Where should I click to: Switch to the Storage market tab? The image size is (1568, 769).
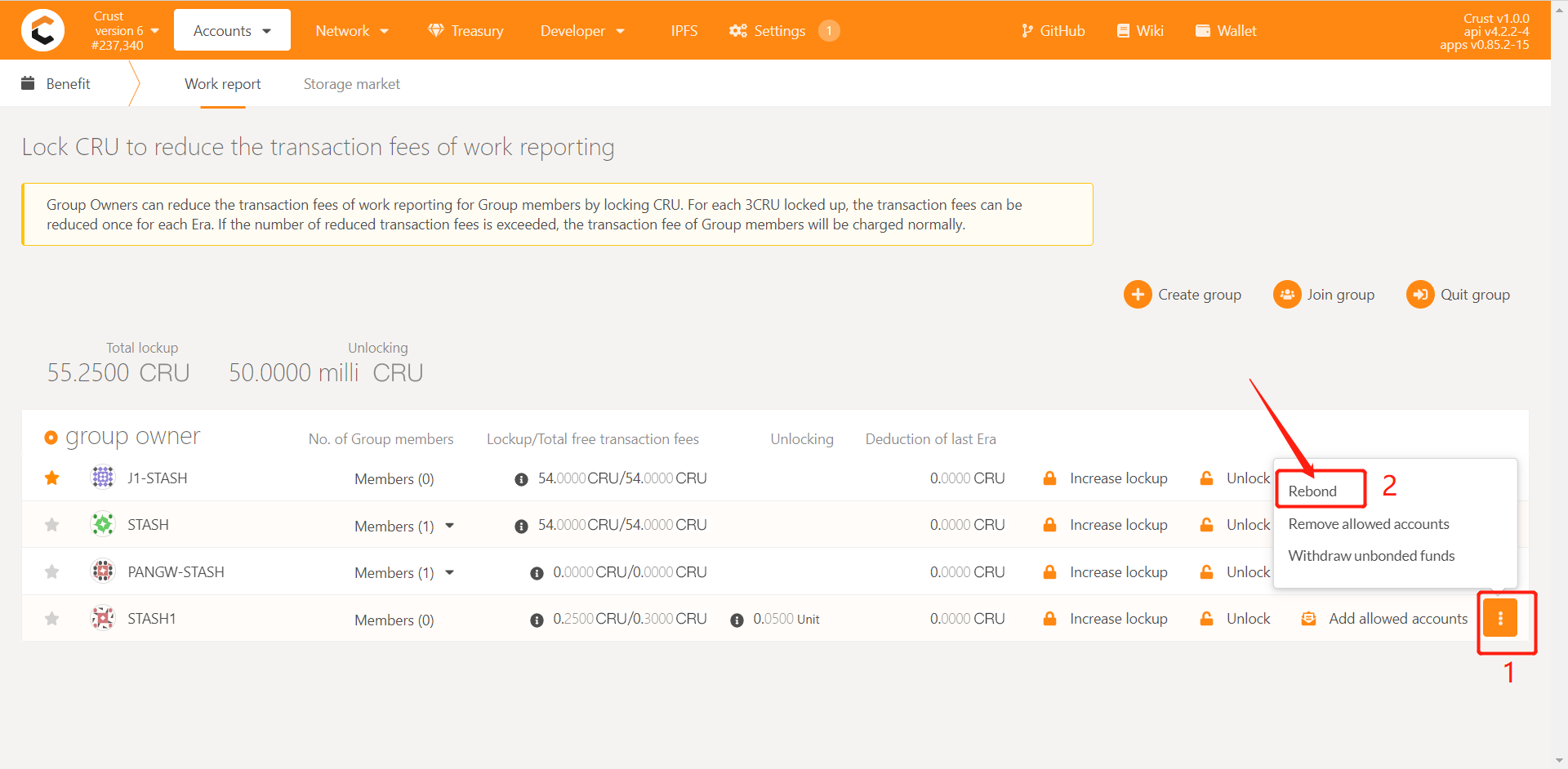click(352, 84)
